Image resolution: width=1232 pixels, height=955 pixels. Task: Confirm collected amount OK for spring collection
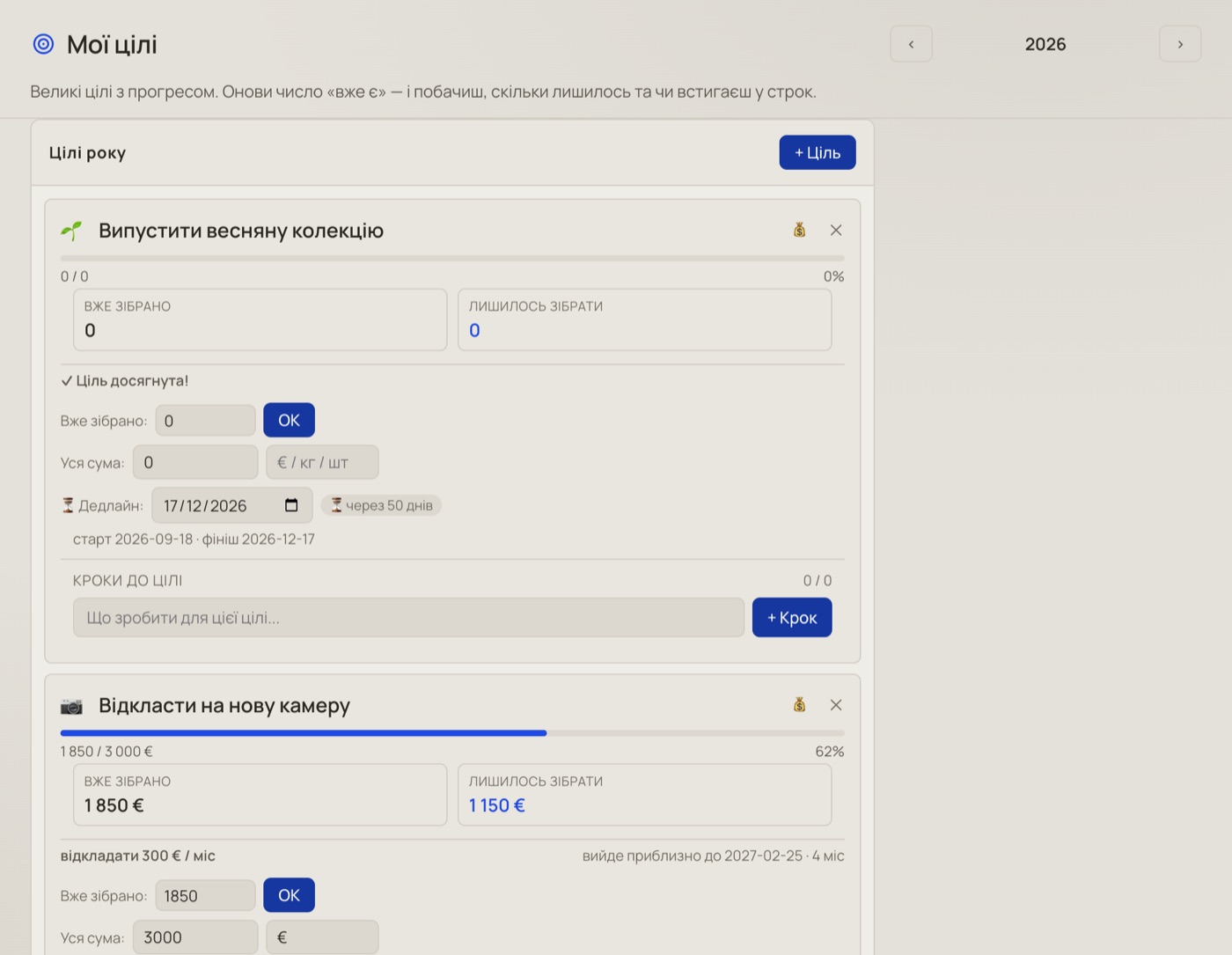[289, 420]
